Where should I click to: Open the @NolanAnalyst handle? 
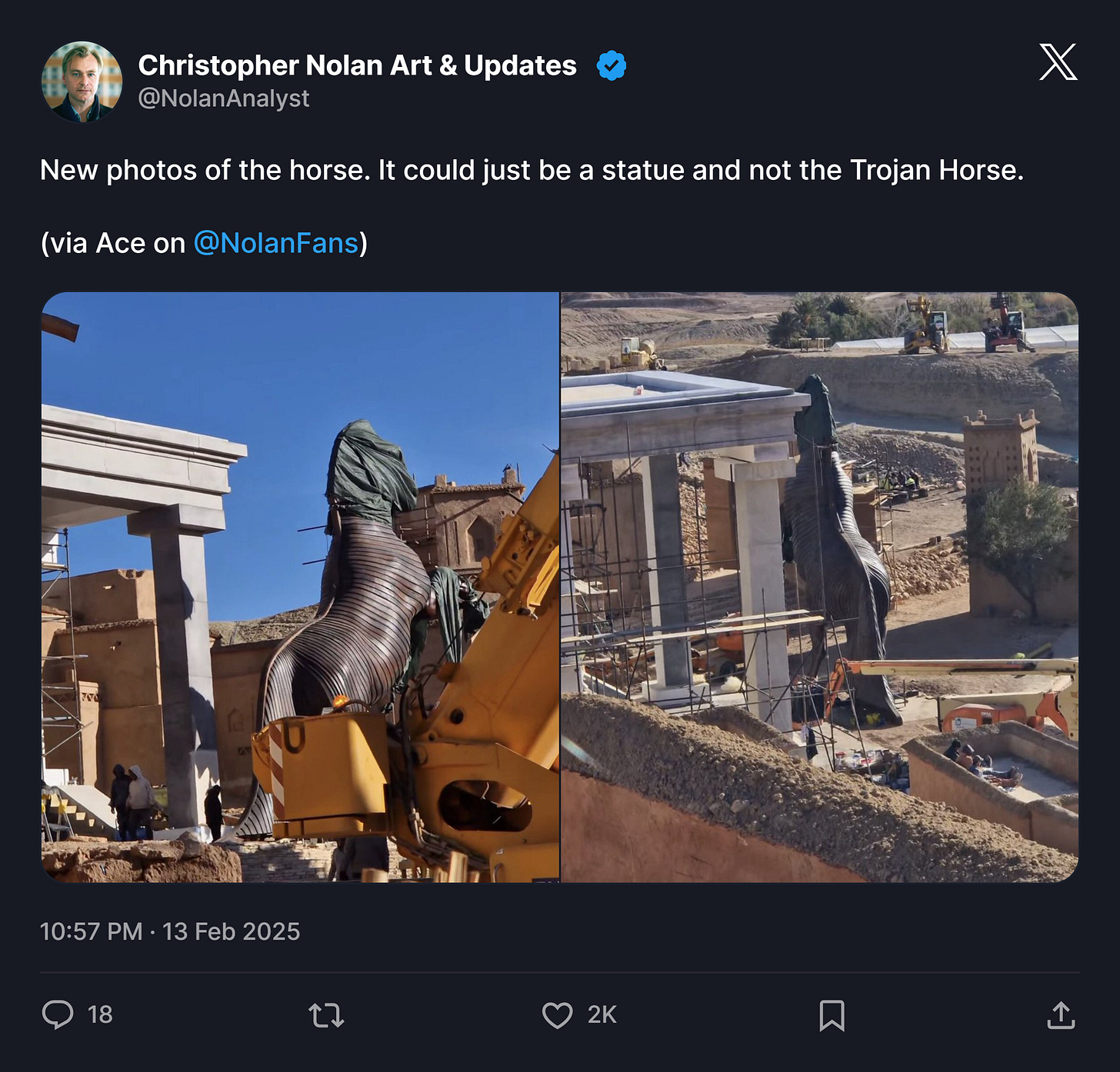[224, 98]
